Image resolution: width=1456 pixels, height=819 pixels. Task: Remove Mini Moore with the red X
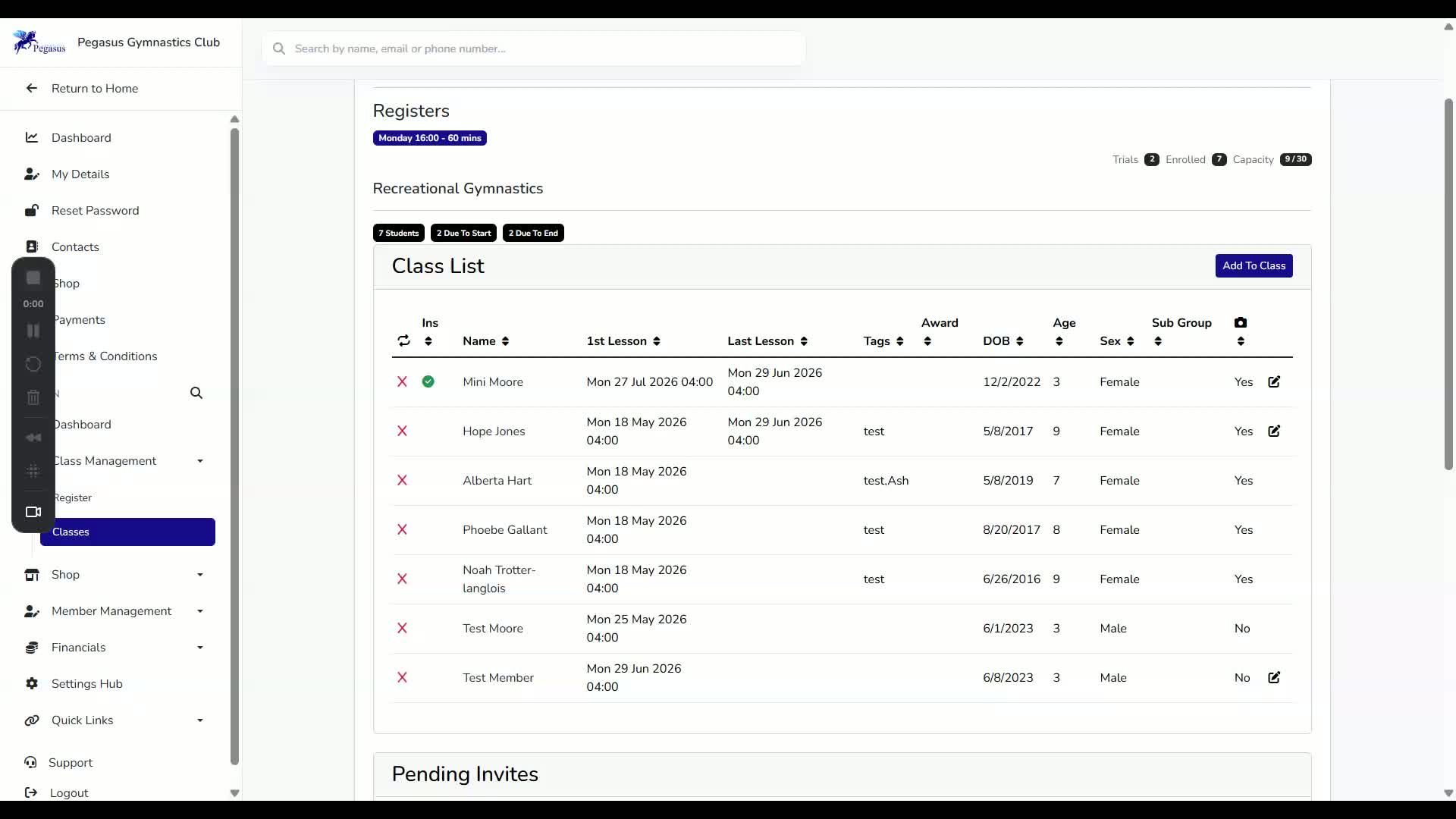(402, 381)
